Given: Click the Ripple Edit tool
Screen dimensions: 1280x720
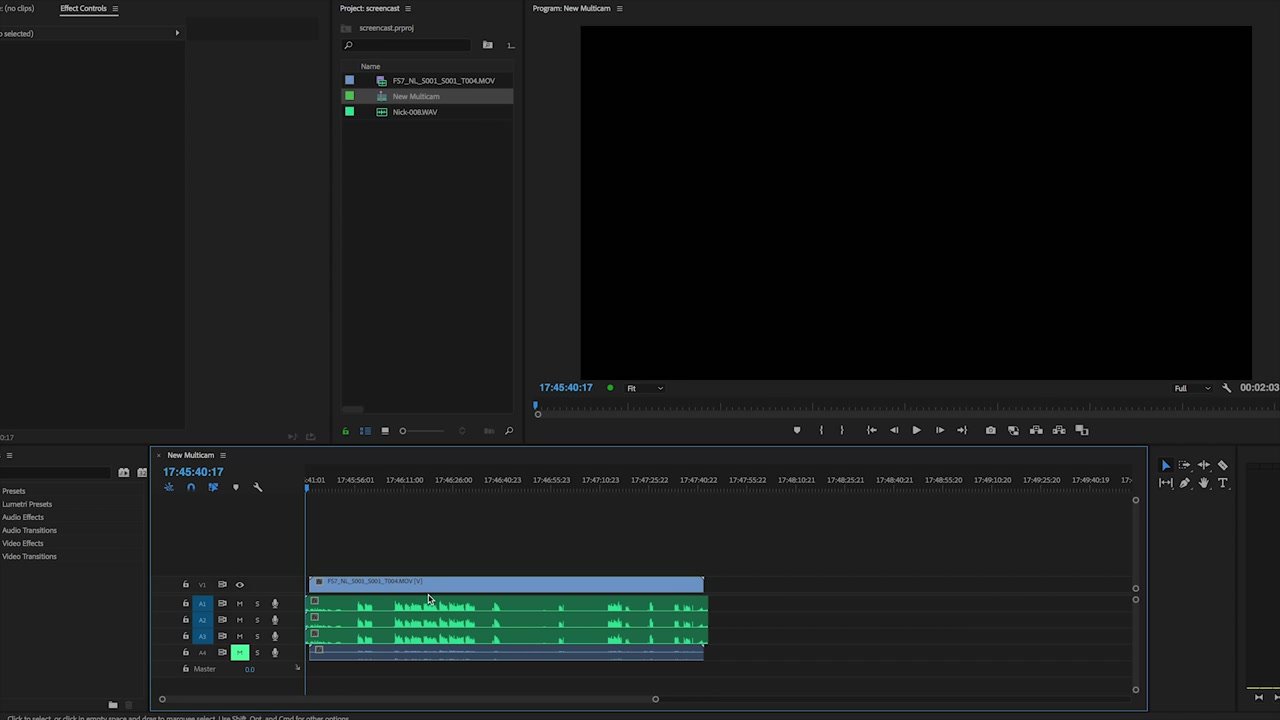Looking at the screenshot, I should (x=1203, y=465).
